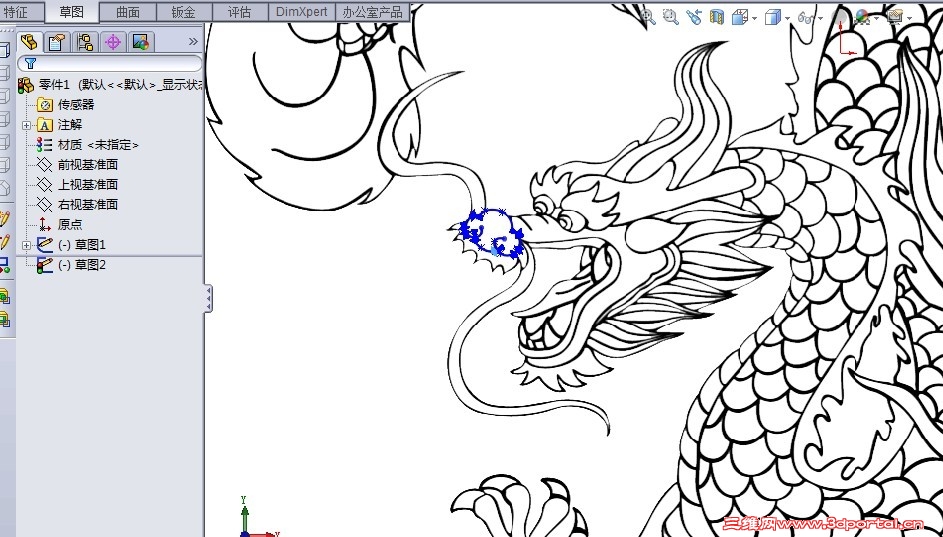The width and height of the screenshot is (943, 537).
Task: Return to the previous view
Action: coord(694,17)
